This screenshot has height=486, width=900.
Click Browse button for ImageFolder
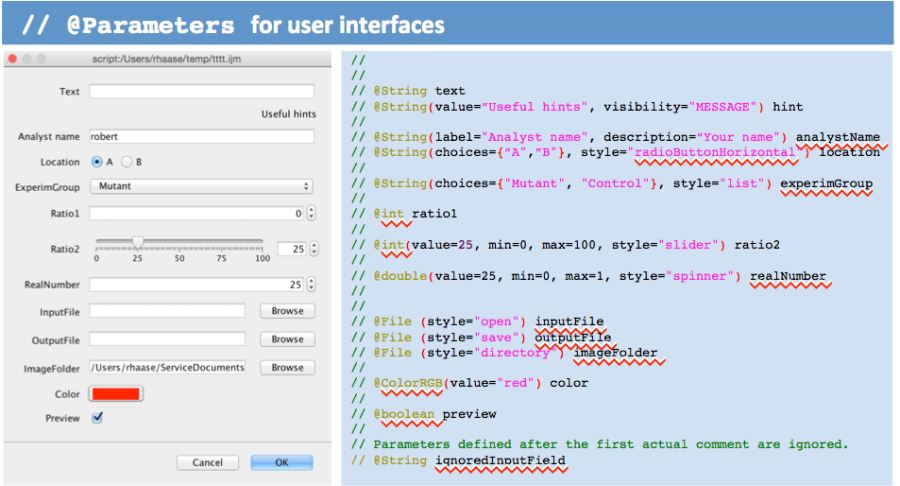coord(287,367)
